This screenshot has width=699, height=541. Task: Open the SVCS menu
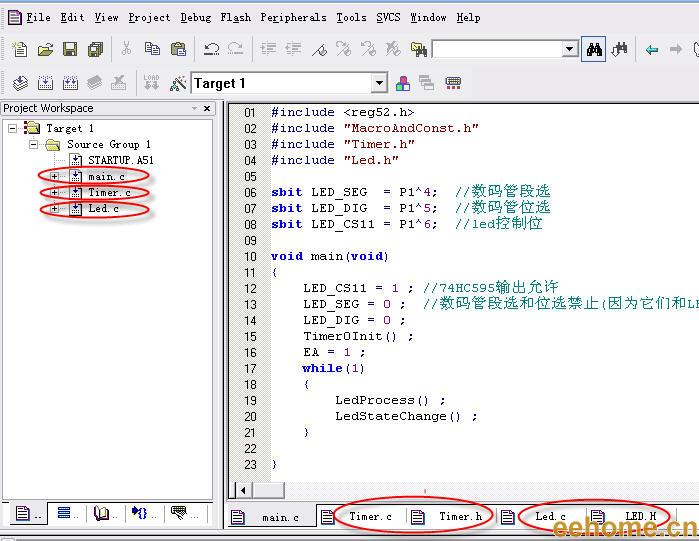point(388,17)
